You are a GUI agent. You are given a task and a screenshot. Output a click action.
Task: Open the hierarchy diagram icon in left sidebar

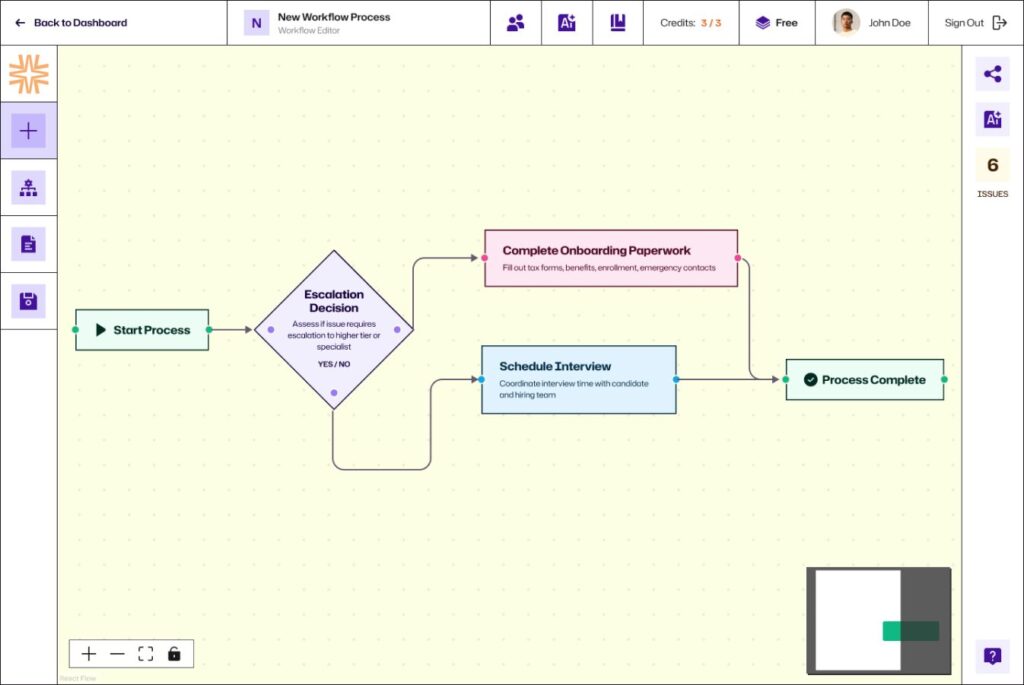click(x=28, y=187)
